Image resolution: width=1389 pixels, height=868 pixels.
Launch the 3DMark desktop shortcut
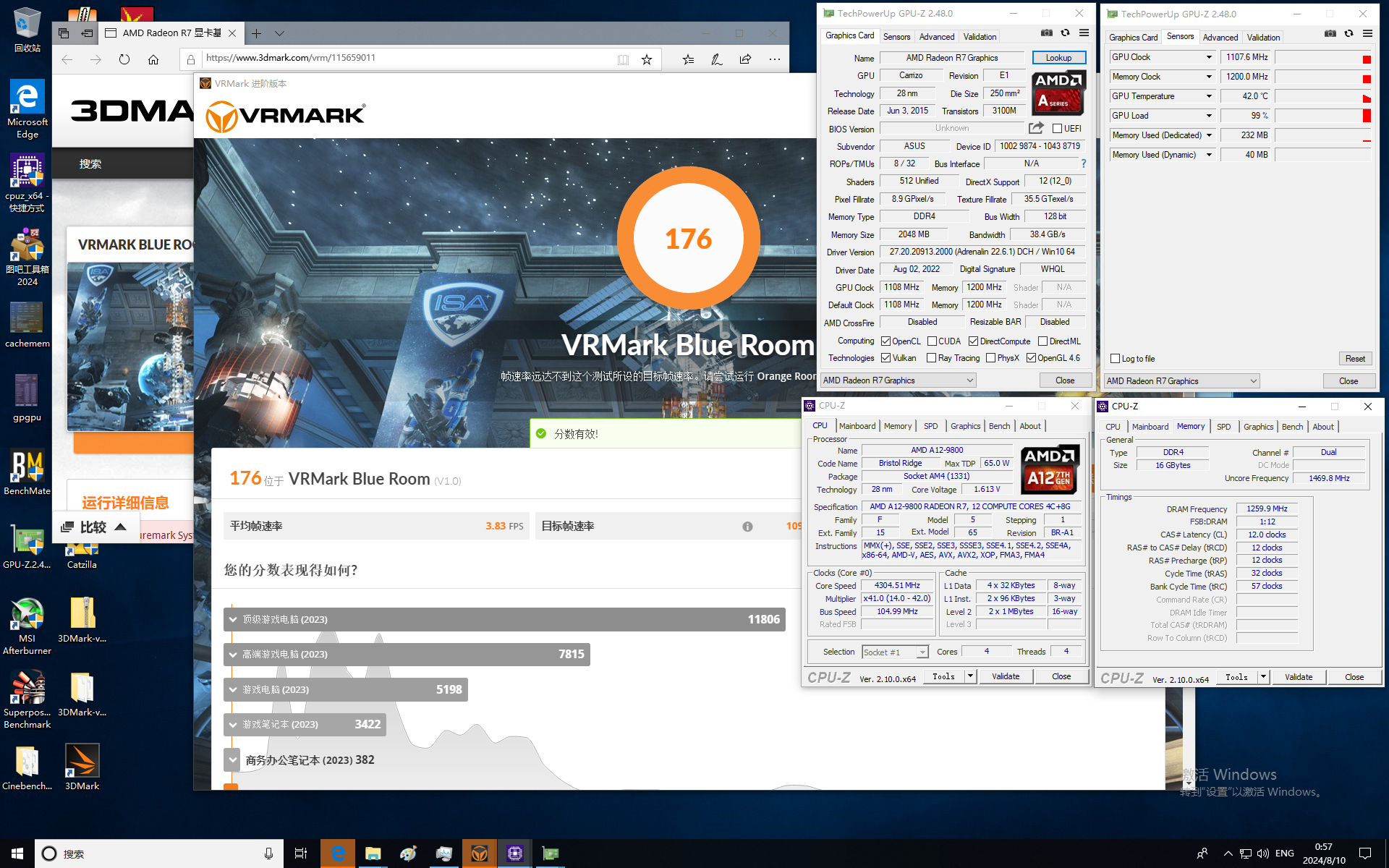pyautogui.click(x=82, y=767)
